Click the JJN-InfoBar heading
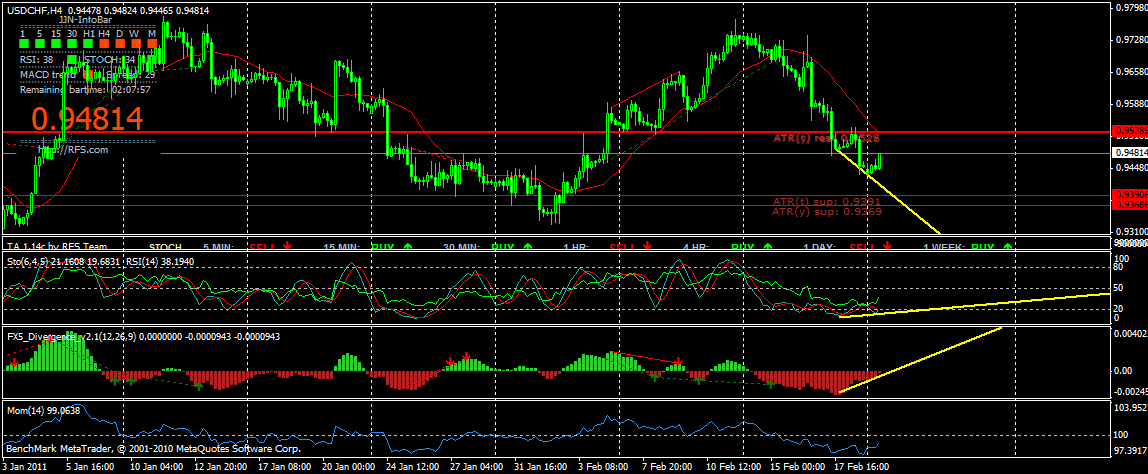Viewport: 1148px width, 474px height. [85, 20]
